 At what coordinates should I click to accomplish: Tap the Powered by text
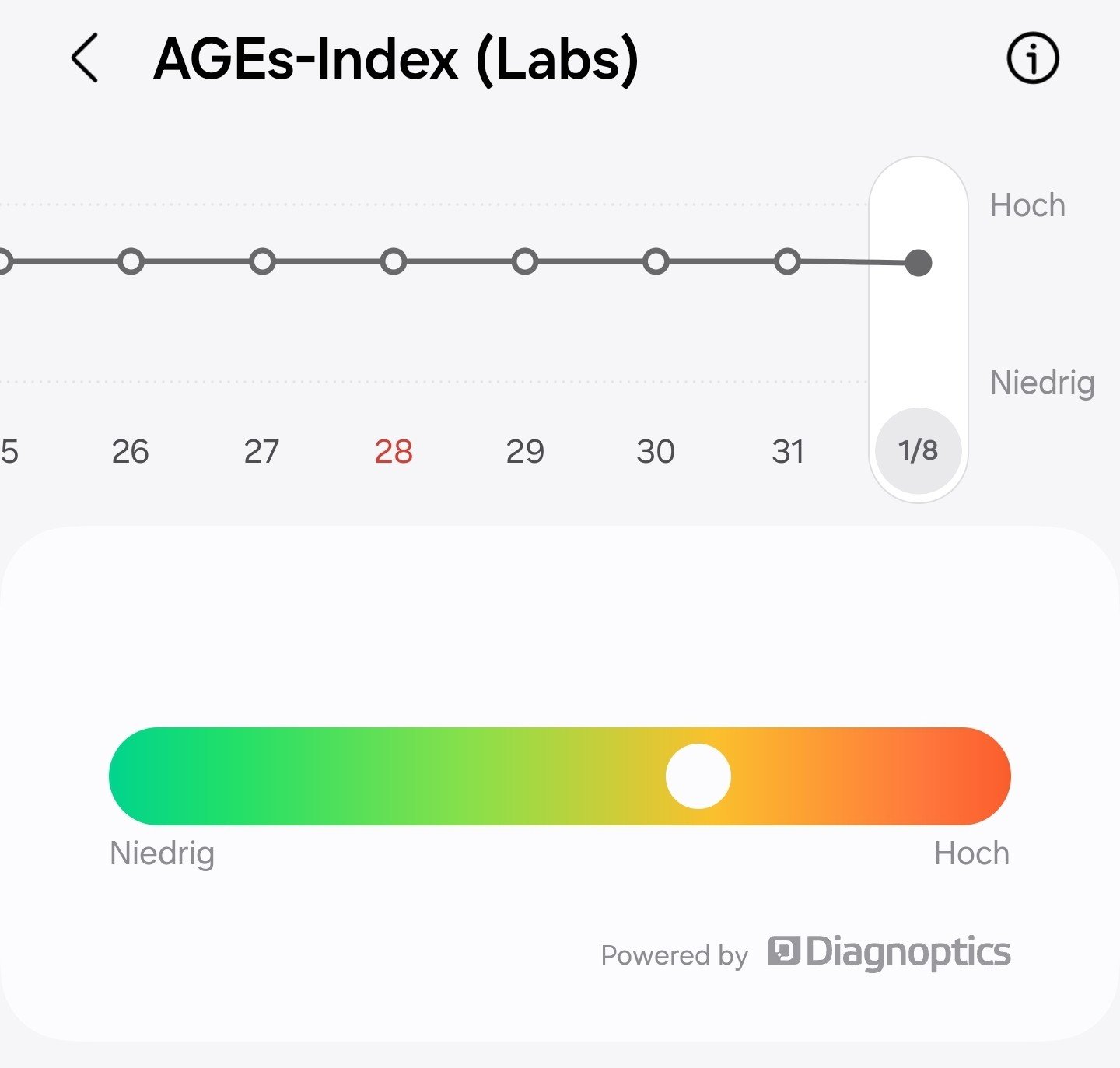674,955
